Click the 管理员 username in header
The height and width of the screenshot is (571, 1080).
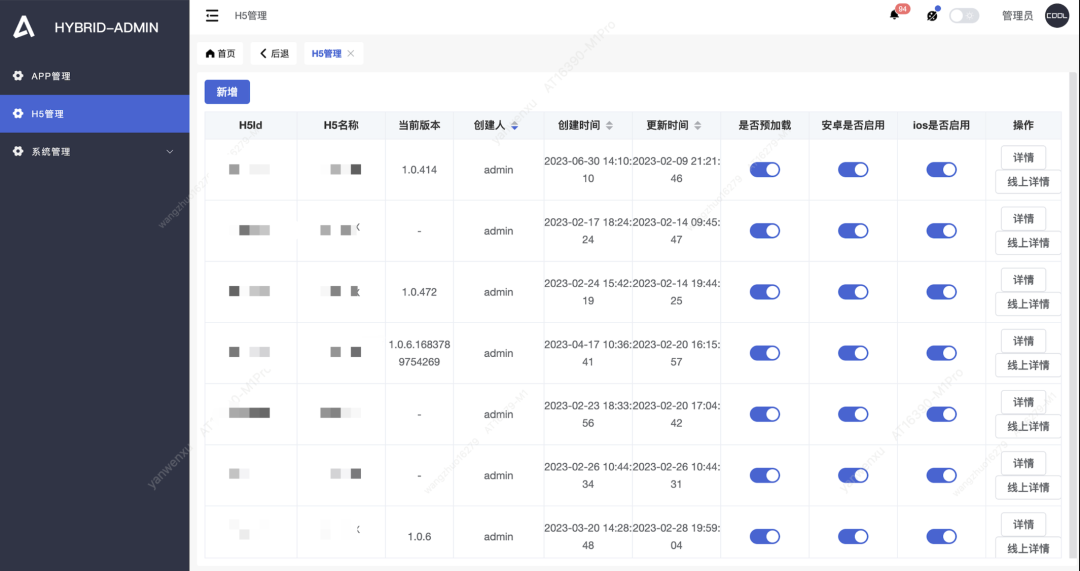(1017, 15)
